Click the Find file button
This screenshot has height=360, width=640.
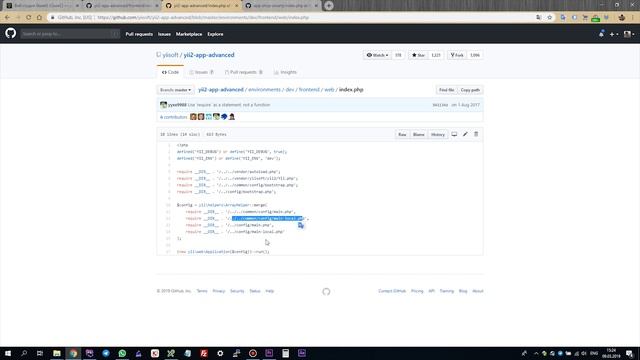pos(447,90)
